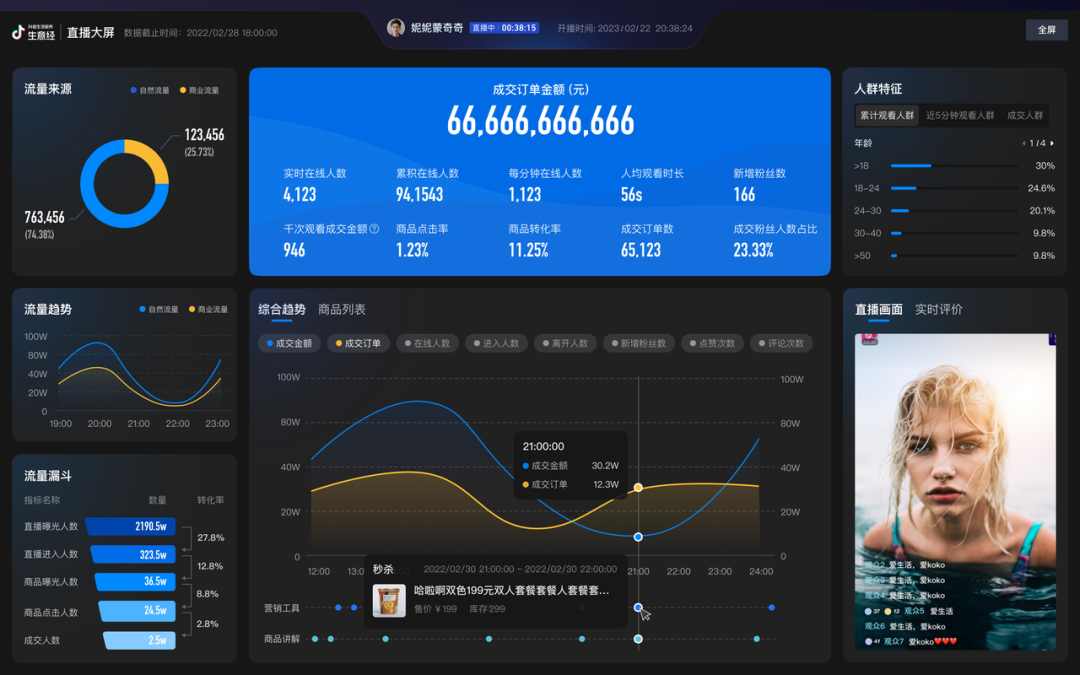Image resolution: width=1080 pixels, height=675 pixels.
Task: Enable the 在线人数 series chip
Action: click(427, 343)
